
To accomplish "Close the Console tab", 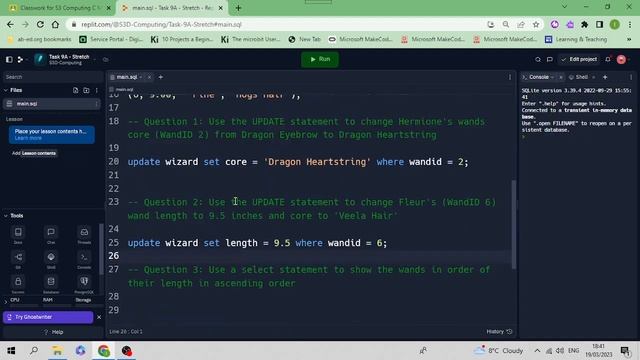I will click(560, 77).
